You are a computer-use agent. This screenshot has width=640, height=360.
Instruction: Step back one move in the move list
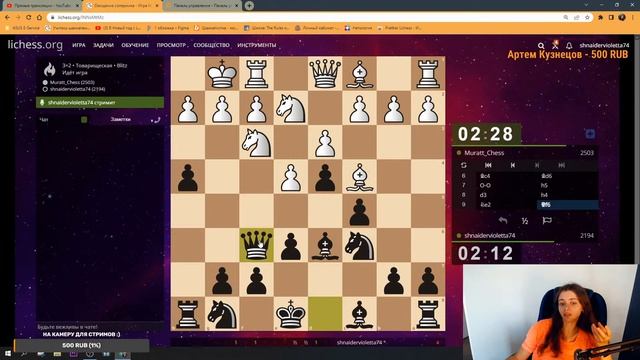pyautogui.click(x=513, y=165)
